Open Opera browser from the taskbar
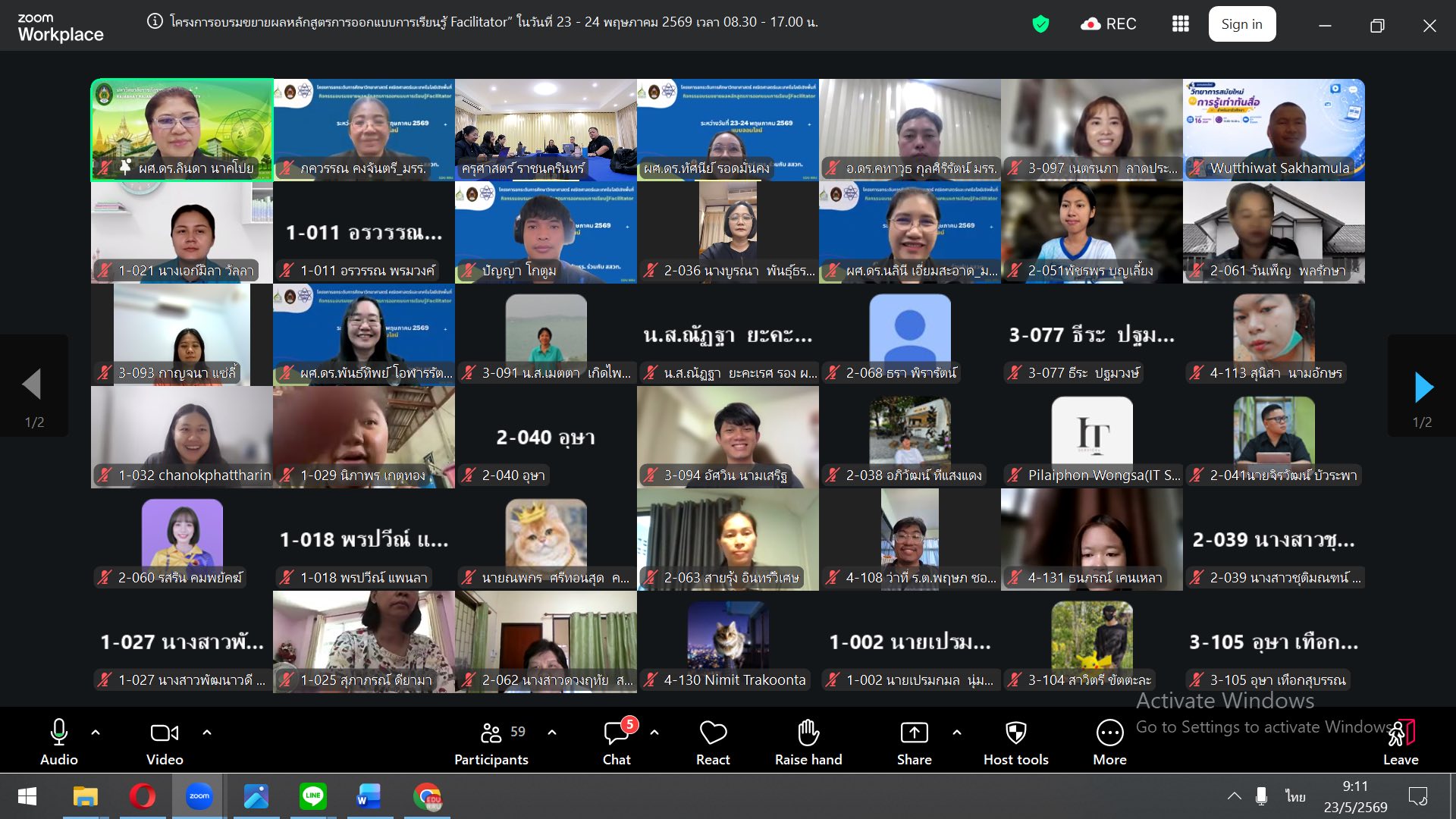The image size is (1456, 819). (x=142, y=796)
